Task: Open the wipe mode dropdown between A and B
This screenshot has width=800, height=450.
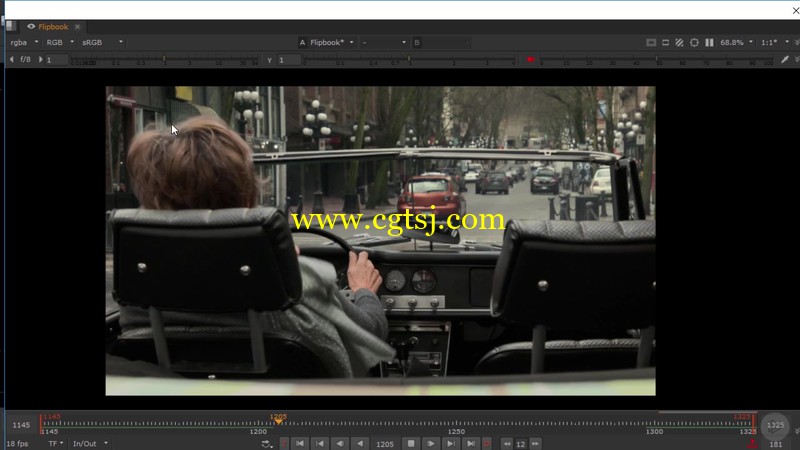Action: pos(384,42)
